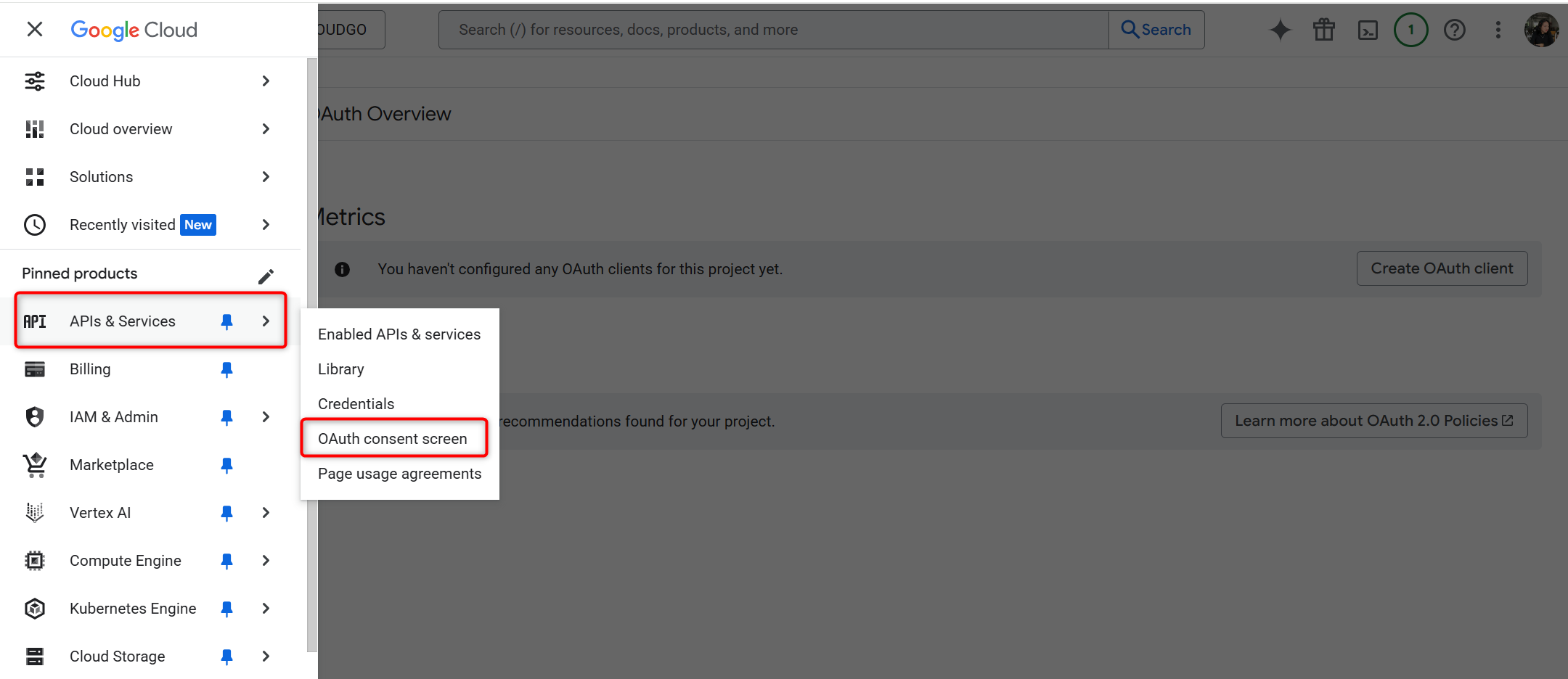Open Learn more about OAuth 2.0 Policies
Screen dimensions: 1568x679
click(1373, 420)
